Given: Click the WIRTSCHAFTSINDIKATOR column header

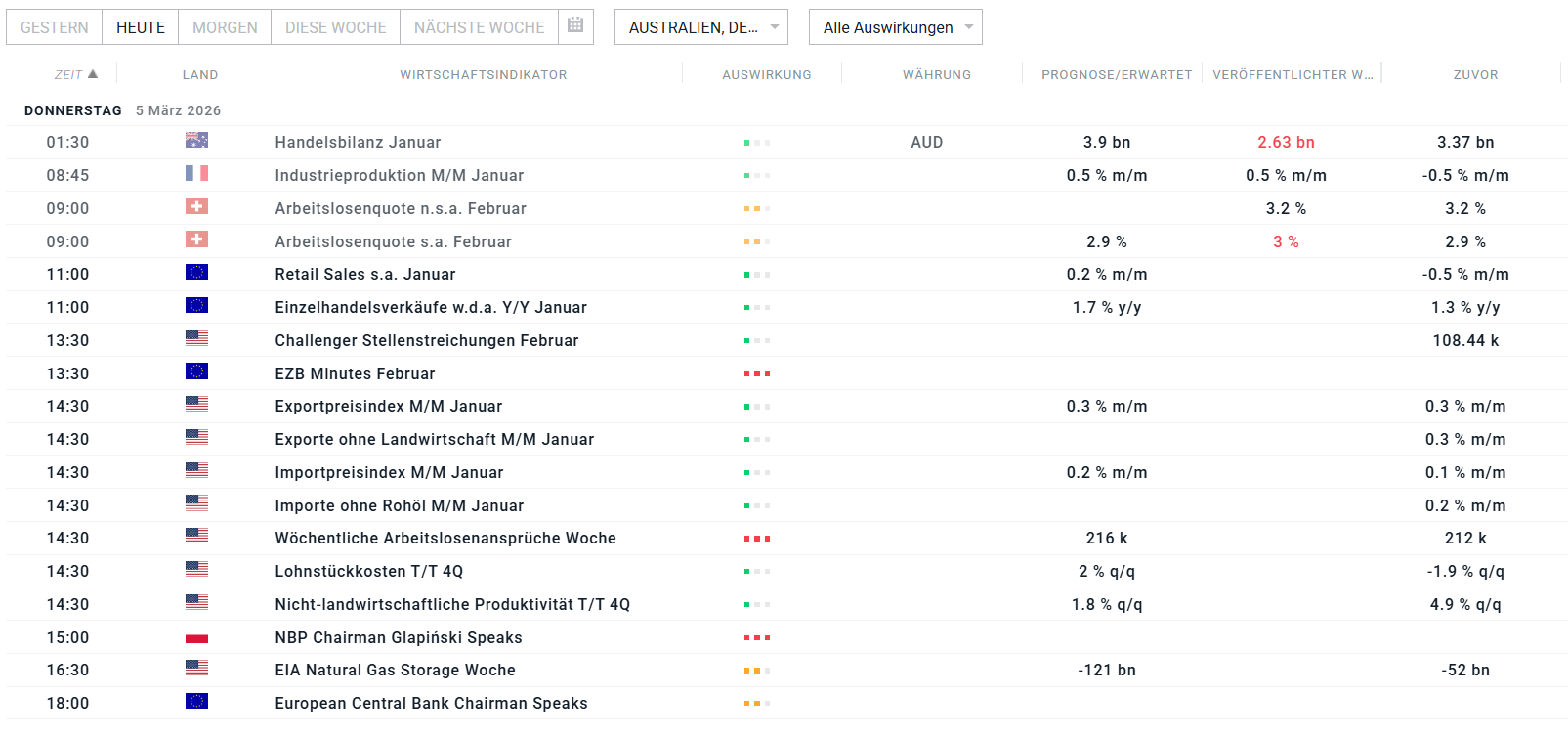Looking at the screenshot, I should point(483,74).
